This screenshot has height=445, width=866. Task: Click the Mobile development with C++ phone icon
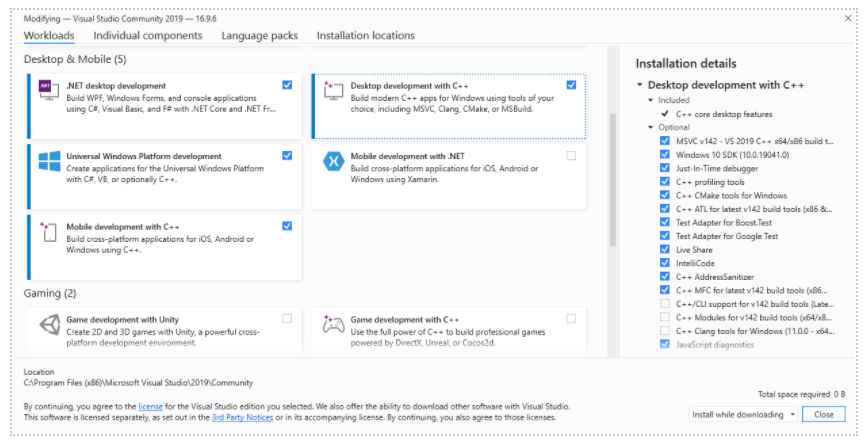tap(48, 231)
